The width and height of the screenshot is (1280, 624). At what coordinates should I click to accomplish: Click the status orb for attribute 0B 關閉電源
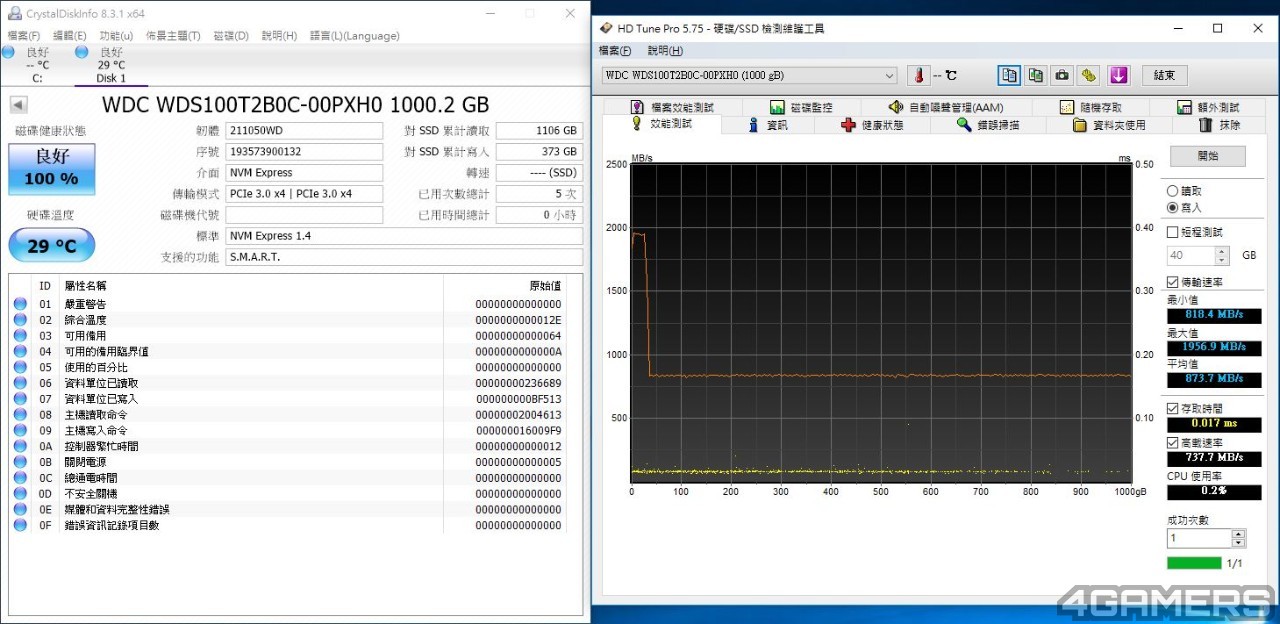[20, 462]
